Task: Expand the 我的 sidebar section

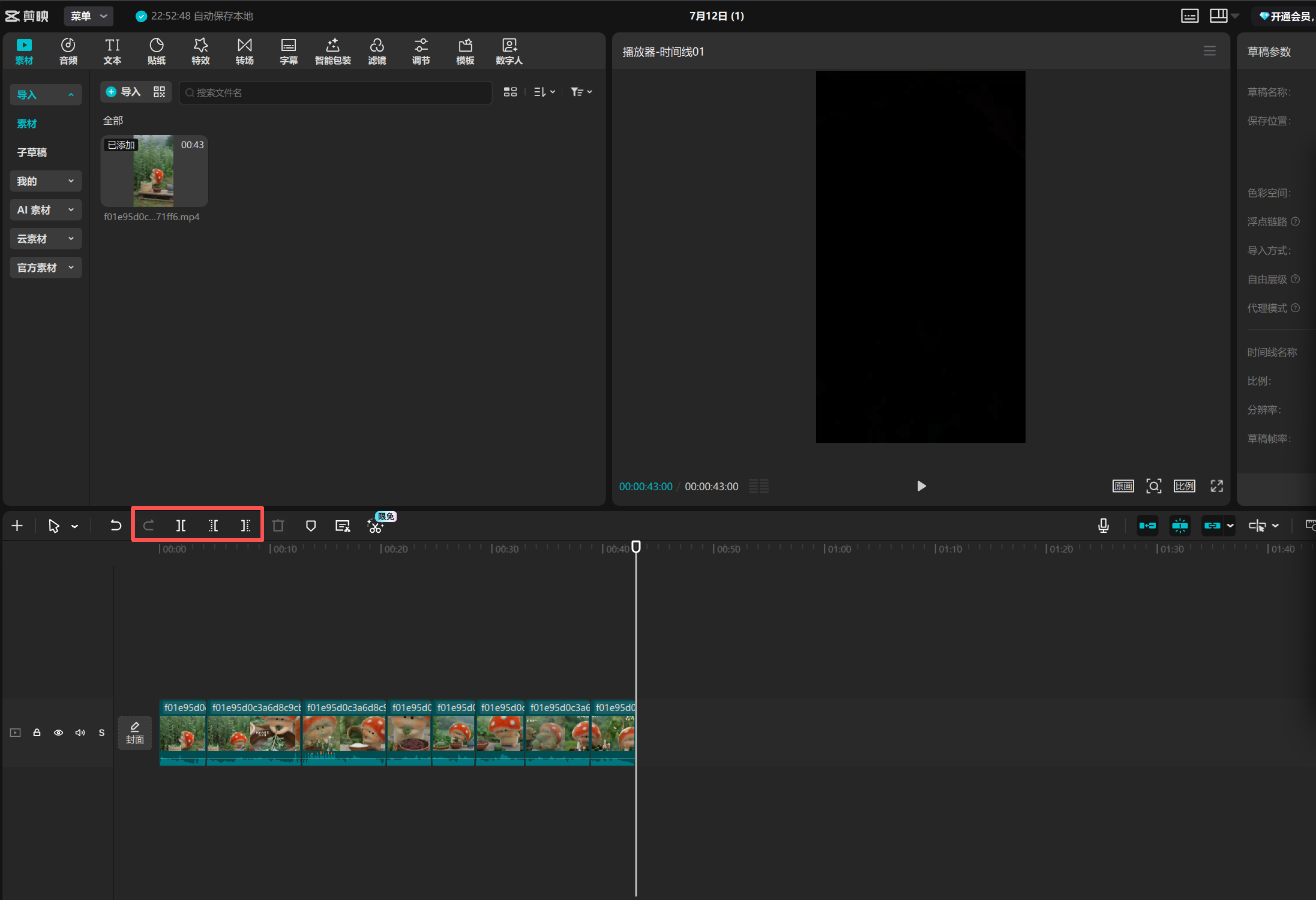Action: [x=46, y=181]
